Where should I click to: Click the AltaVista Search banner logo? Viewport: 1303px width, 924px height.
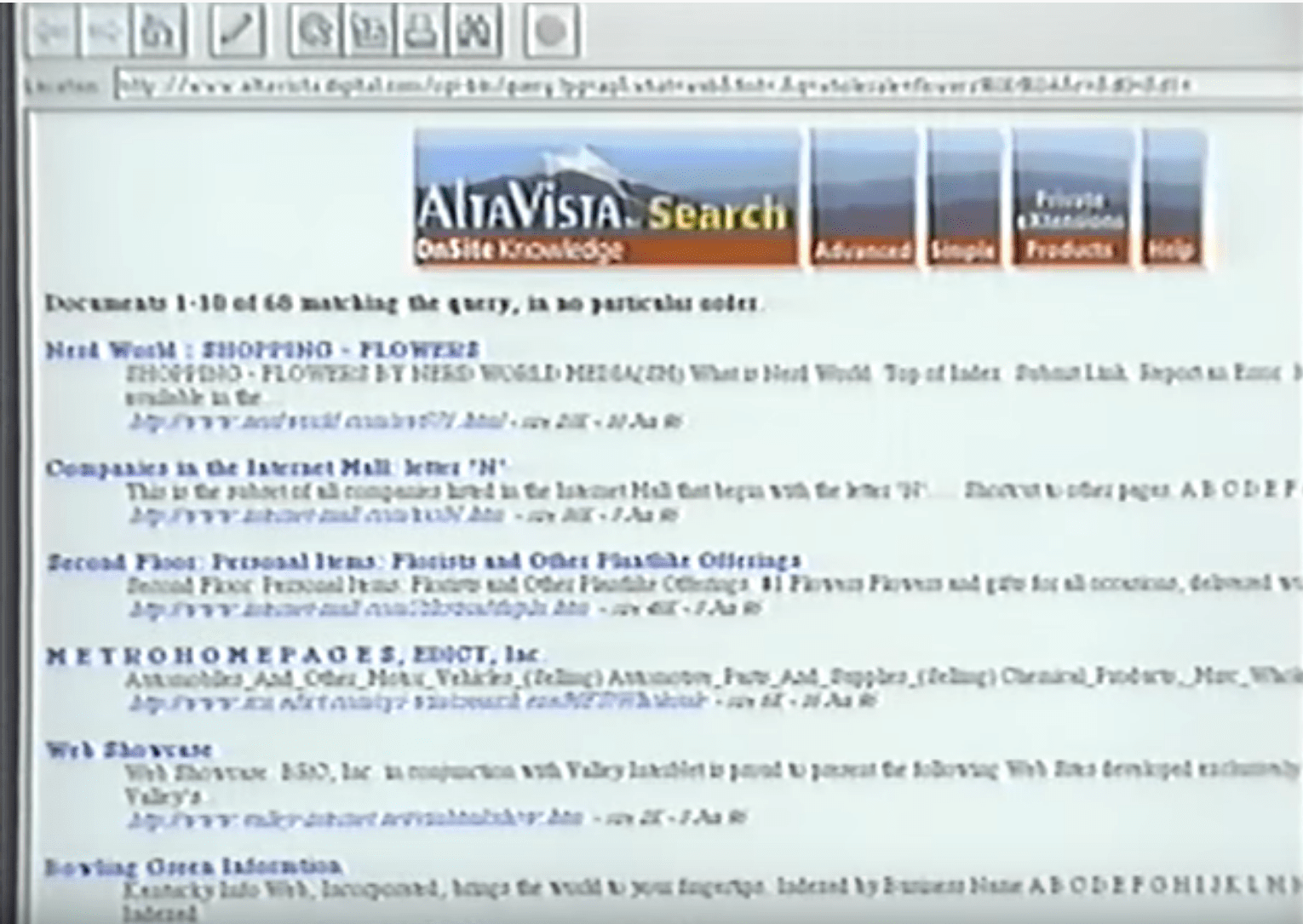(x=606, y=198)
